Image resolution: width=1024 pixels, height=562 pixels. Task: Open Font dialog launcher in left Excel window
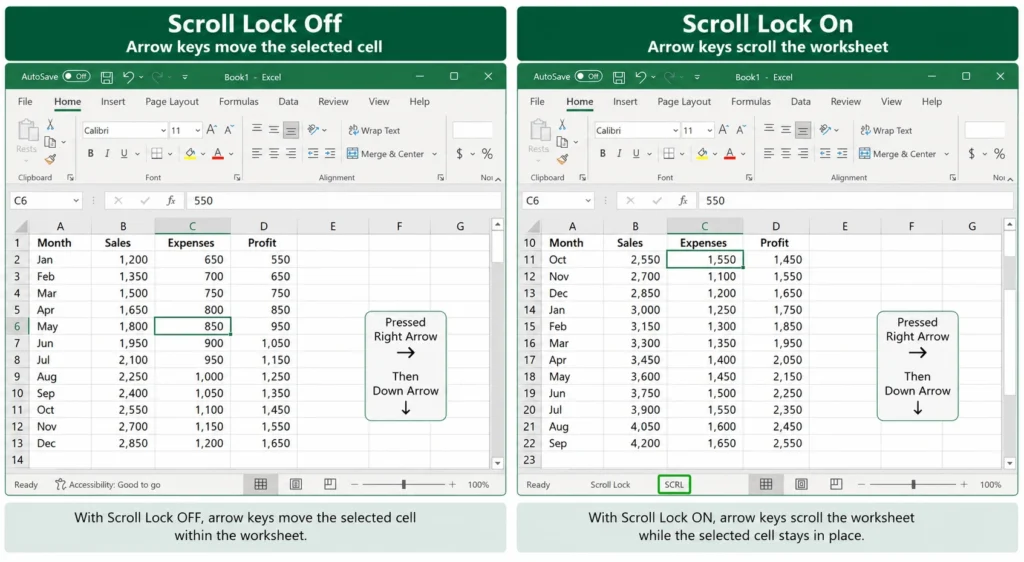[x=237, y=178]
